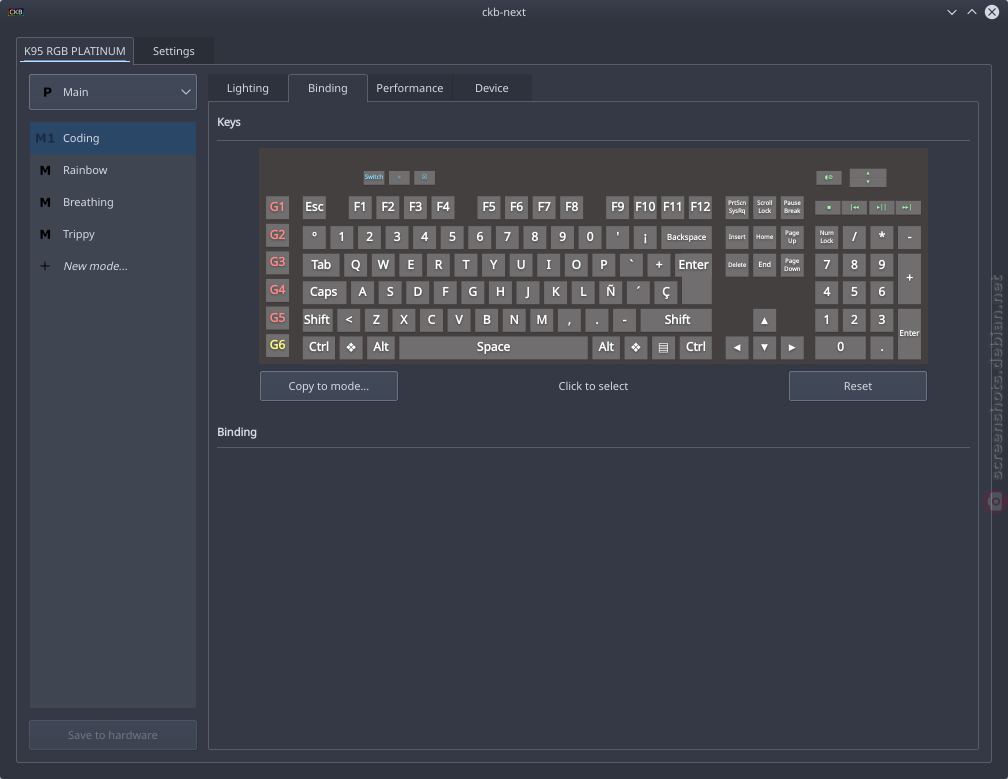Select the numpad 0 key
Image resolution: width=1008 pixels, height=779 pixels.
pos(840,347)
